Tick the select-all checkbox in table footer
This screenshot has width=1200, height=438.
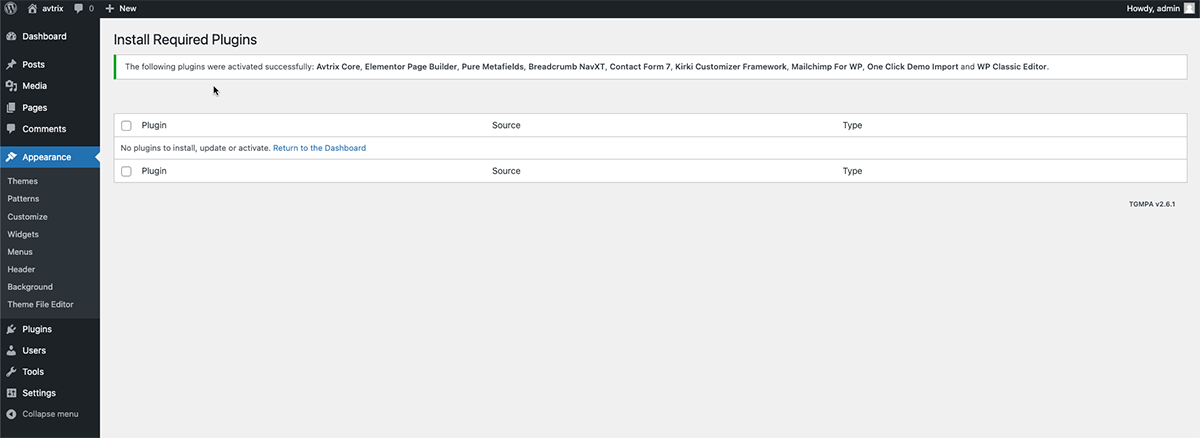pos(126,171)
